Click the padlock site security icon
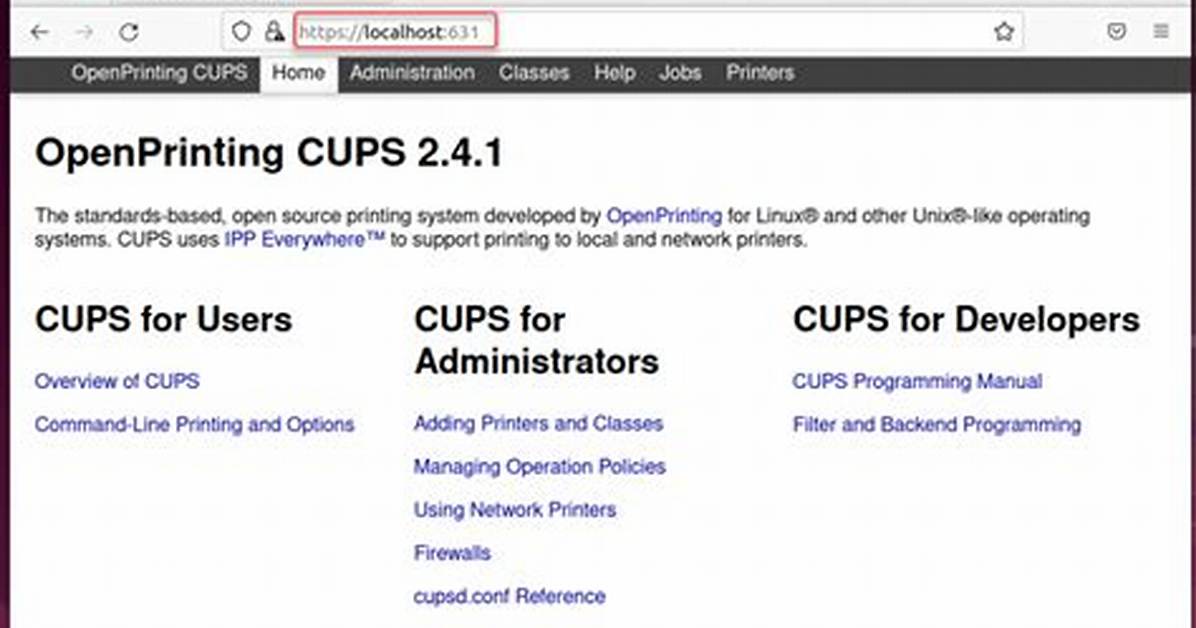 (274, 31)
